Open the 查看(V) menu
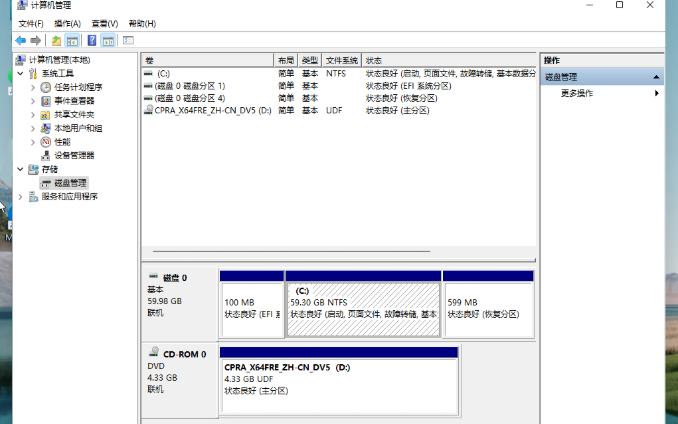The image size is (678, 424). click(104, 23)
